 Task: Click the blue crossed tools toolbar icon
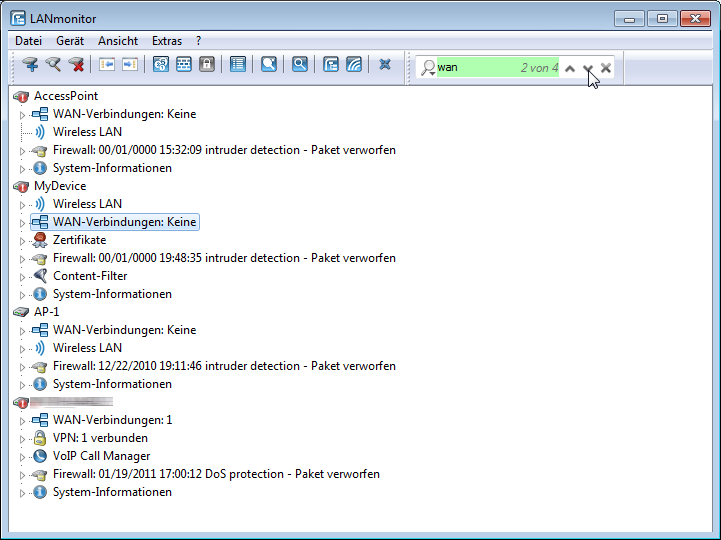point(385,65)
